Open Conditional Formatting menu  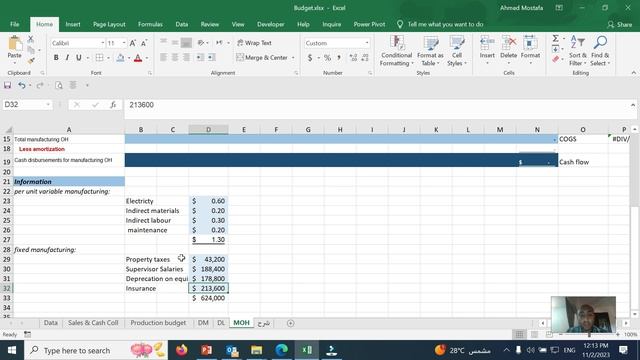(396, 51)
